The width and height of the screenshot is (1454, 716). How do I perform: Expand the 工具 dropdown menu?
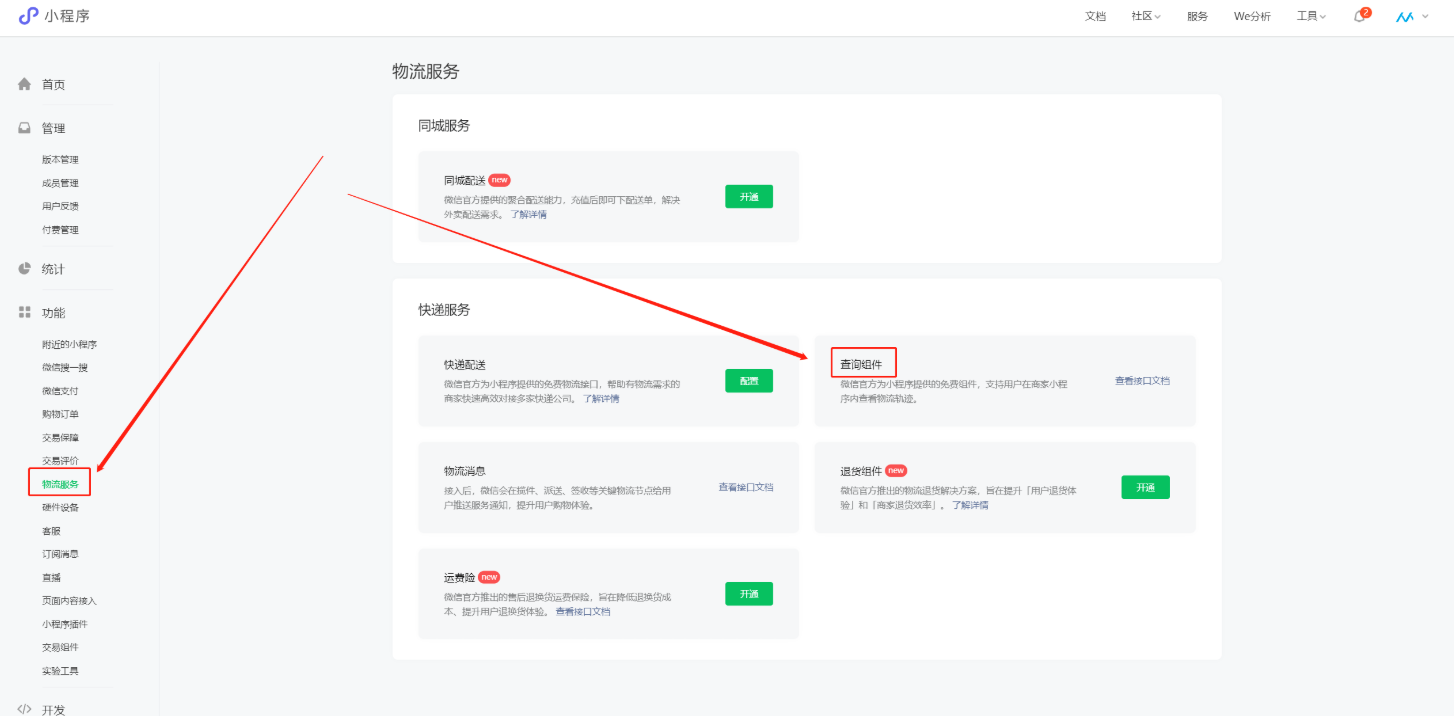coord(1311,16)
